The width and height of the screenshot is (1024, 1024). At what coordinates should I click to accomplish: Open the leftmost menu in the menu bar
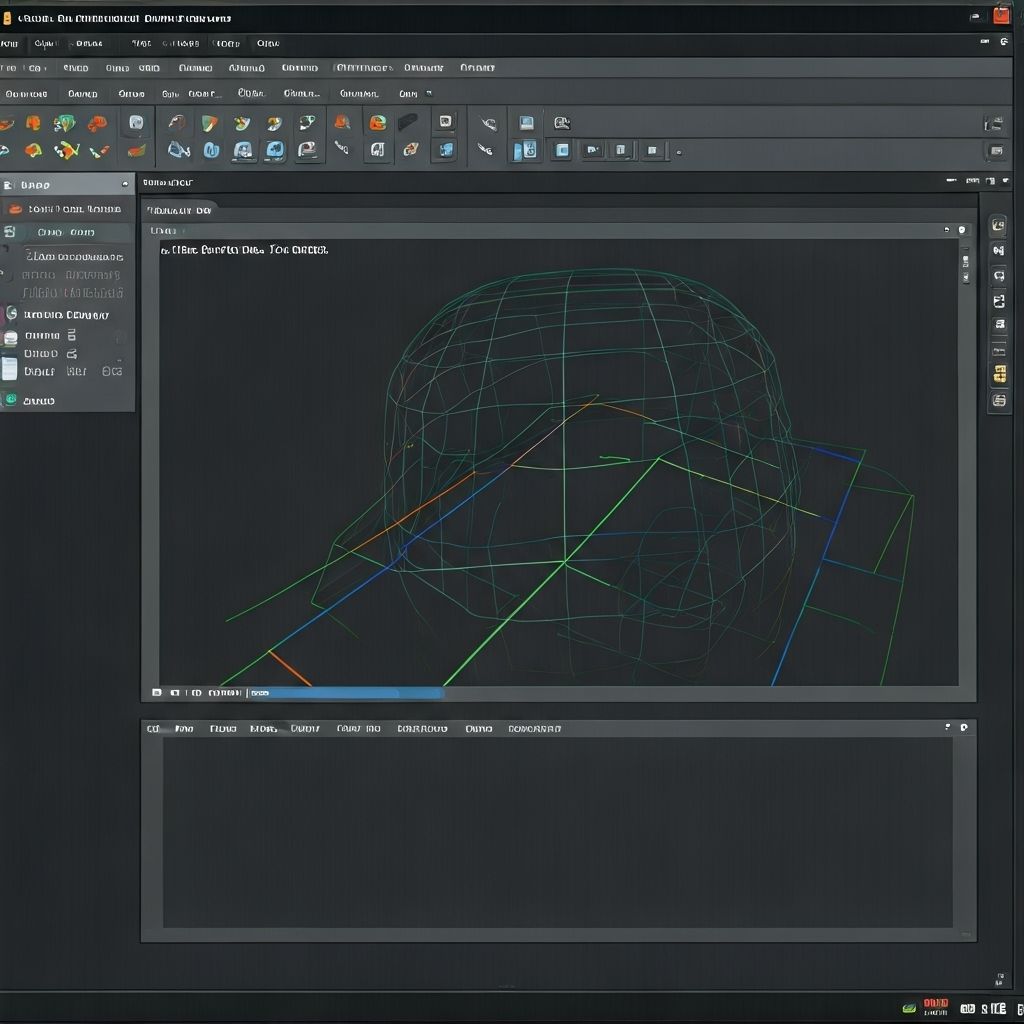pyautogui.click(x=8, y=43)
